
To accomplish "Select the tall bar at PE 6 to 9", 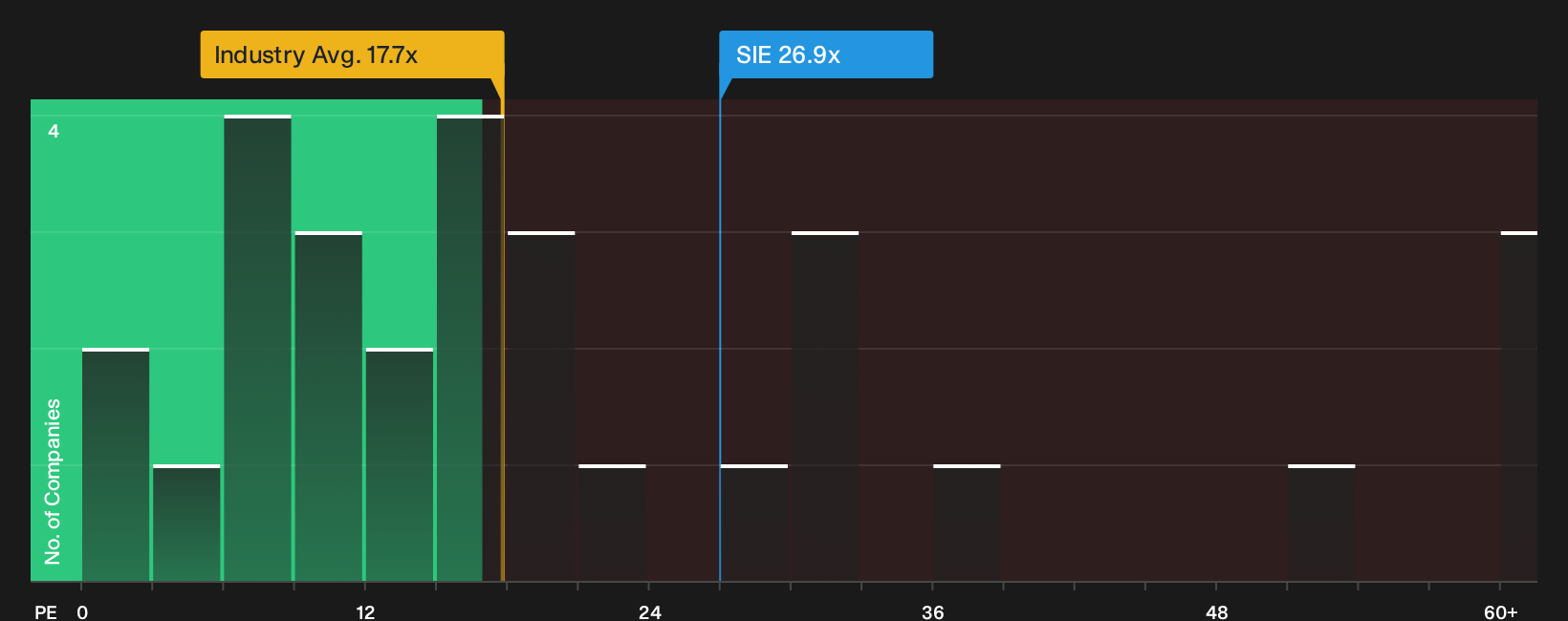I will point(258,349).
